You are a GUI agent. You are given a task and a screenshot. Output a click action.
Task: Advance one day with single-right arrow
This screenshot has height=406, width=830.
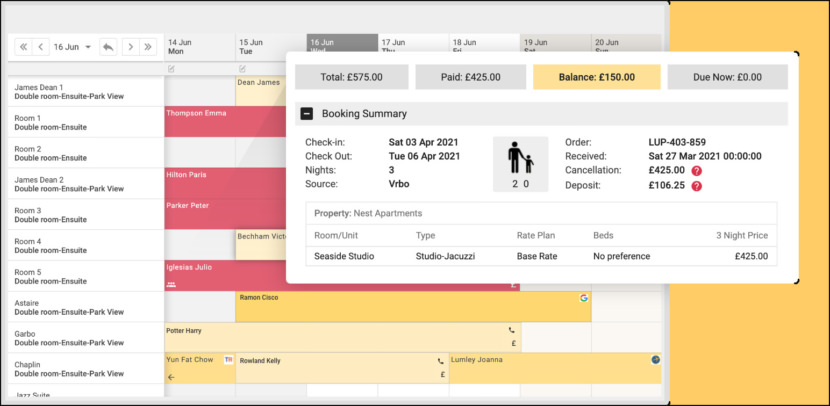(129, 47)
